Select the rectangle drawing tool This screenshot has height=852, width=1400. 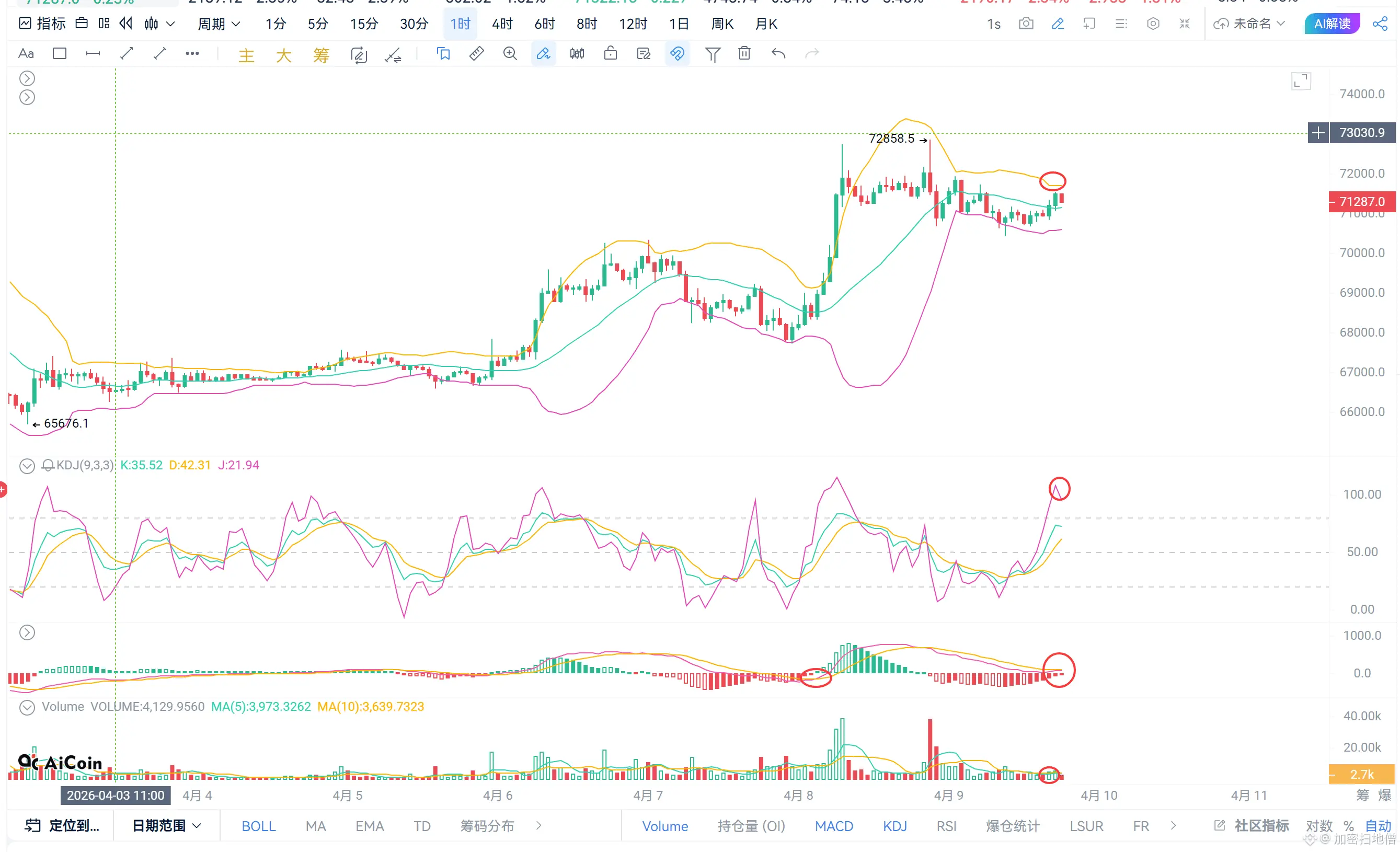59,53
